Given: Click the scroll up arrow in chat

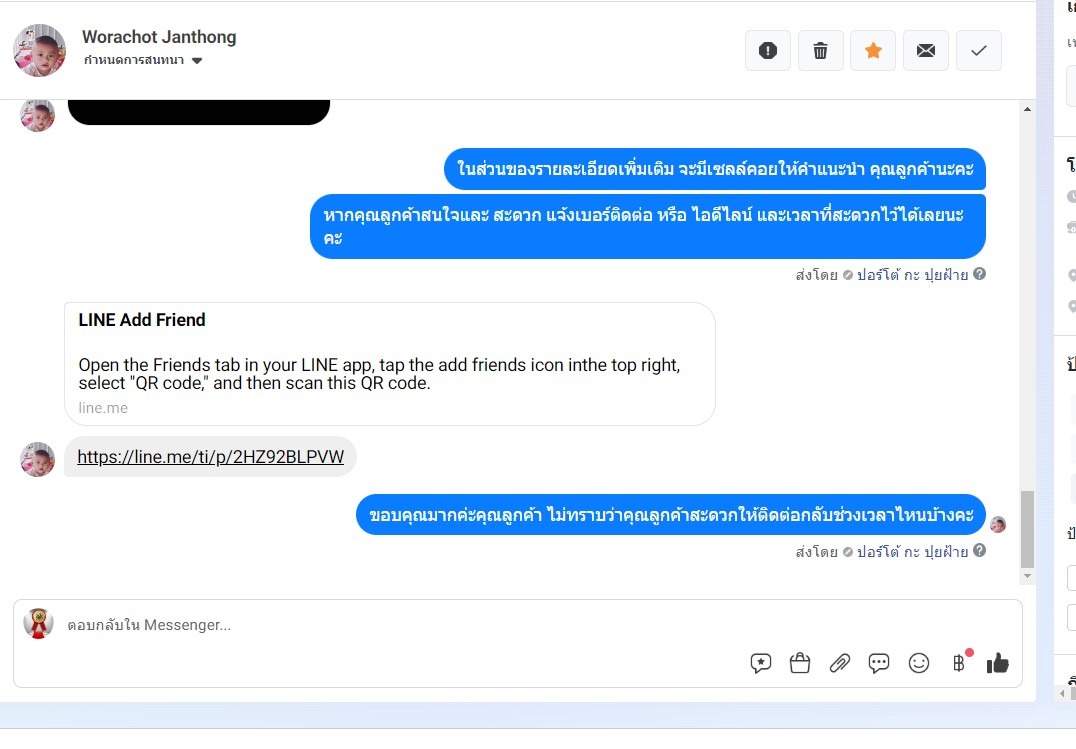Looking at the screenshot, I should pyautogui.click(x=1027, y=109).
